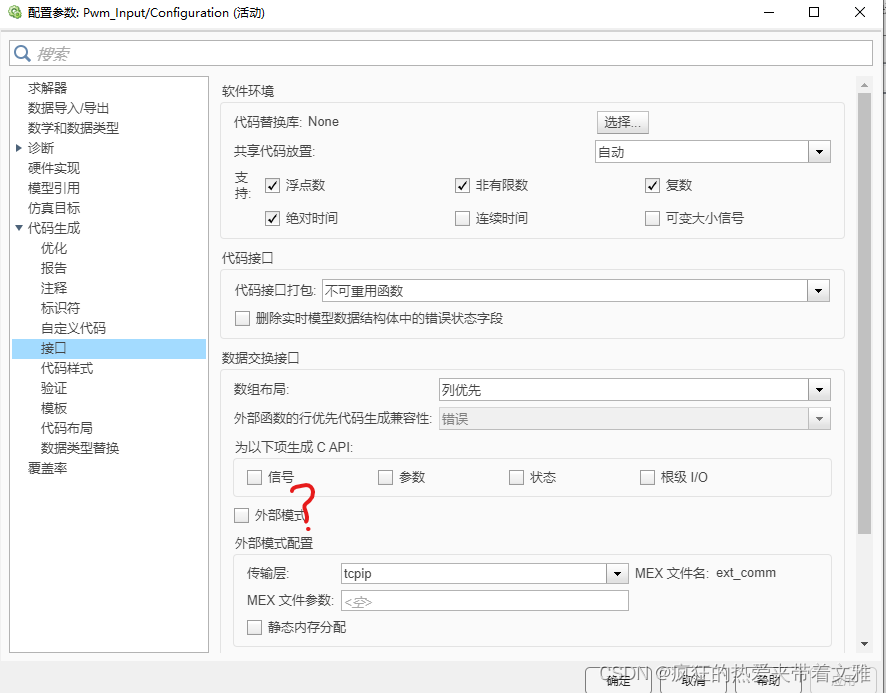The image size is (886, 693).
Task: Expand the 诊断 tree node
Action: [20, 147]
